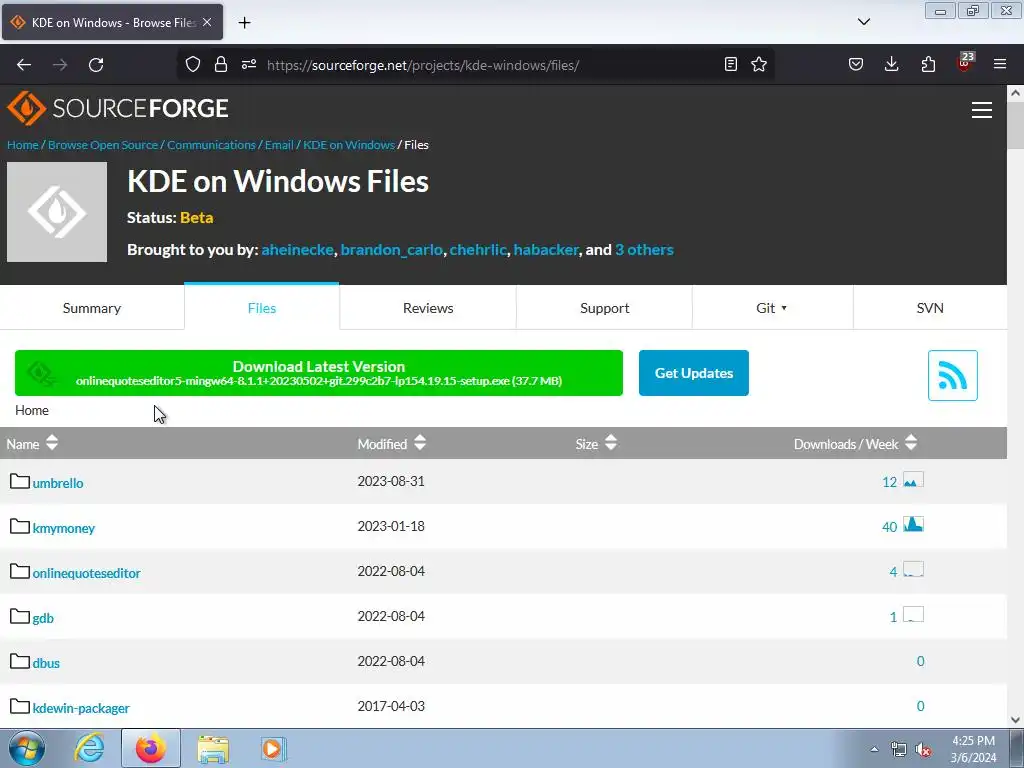This screenshot has width=1024, height=768.
Task: Click the gdb downloads chart icon
Action: point(913,615)
